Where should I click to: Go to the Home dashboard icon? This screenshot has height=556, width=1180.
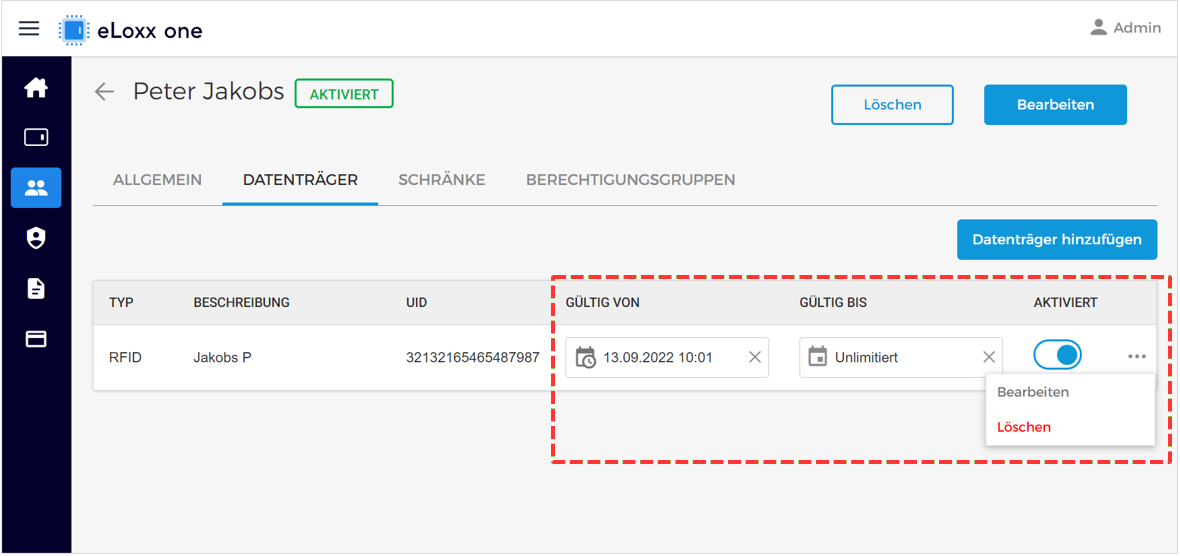[x=36, y=88]
